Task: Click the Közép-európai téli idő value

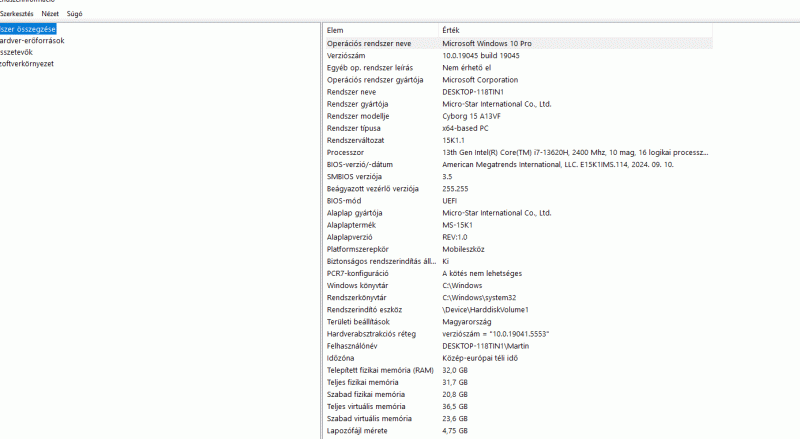Action: coord(480,358)
